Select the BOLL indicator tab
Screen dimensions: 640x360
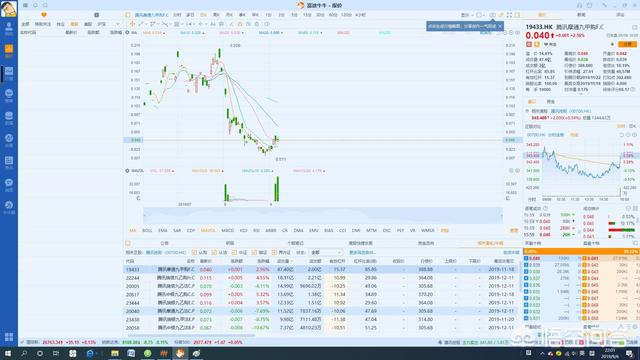(x=147, y=231)
